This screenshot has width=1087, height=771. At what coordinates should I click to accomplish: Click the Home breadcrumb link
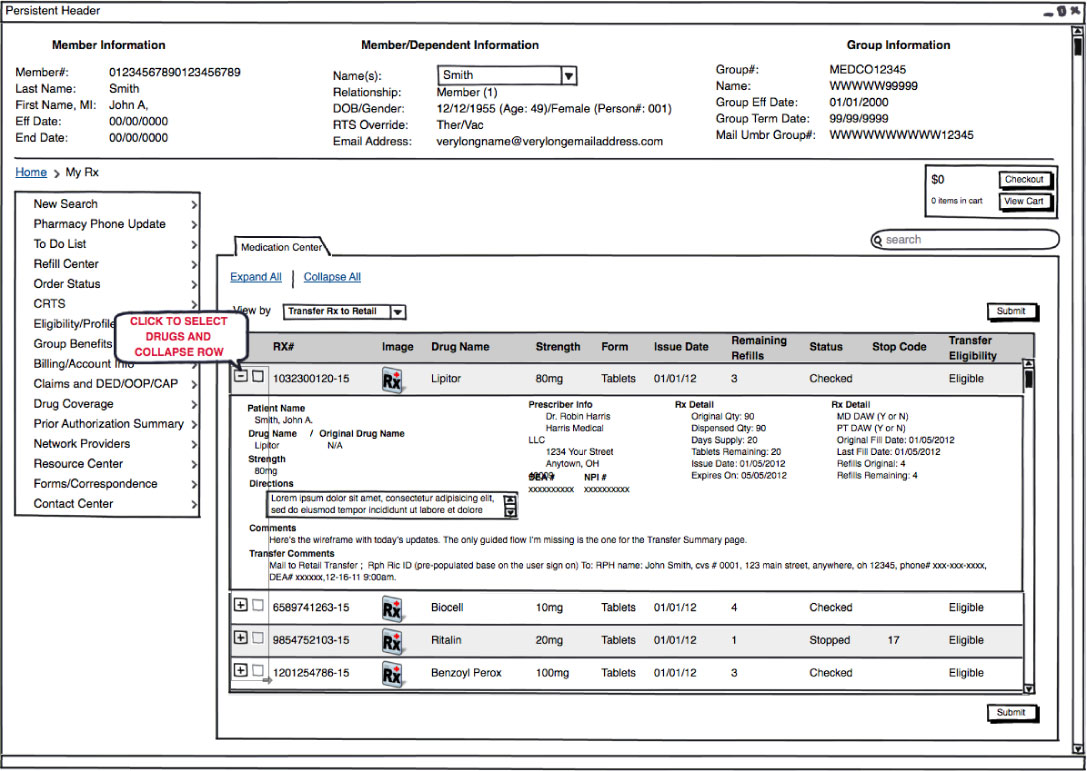(x=31, y=173)
